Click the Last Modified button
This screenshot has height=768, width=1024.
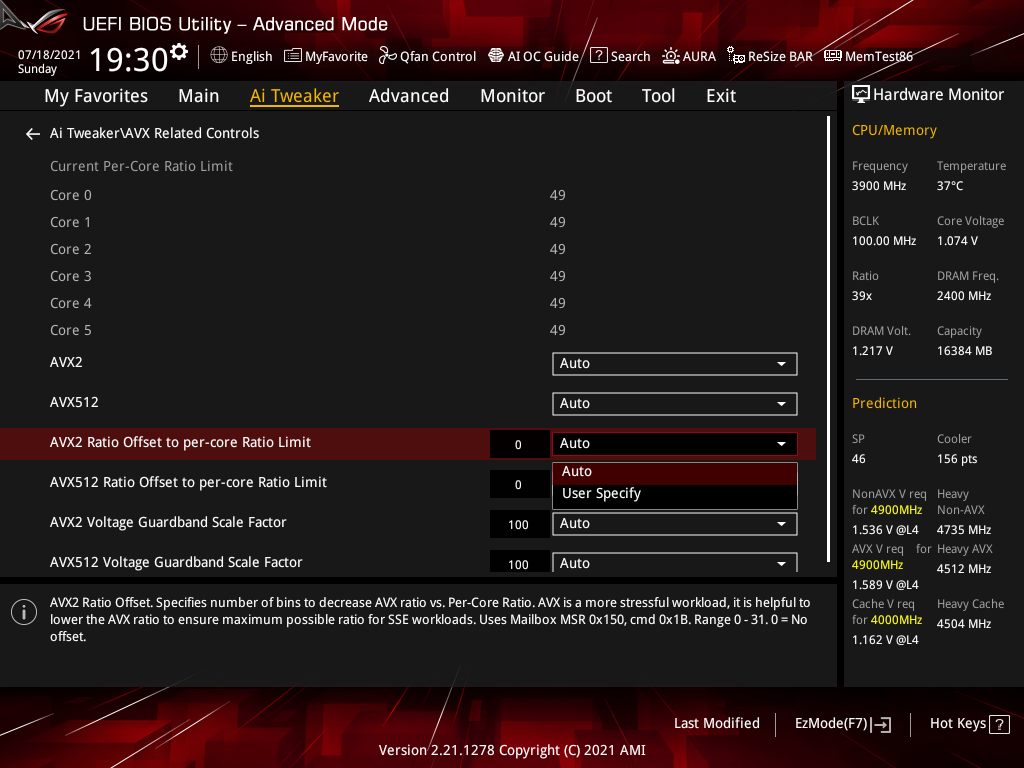[716, 723]
